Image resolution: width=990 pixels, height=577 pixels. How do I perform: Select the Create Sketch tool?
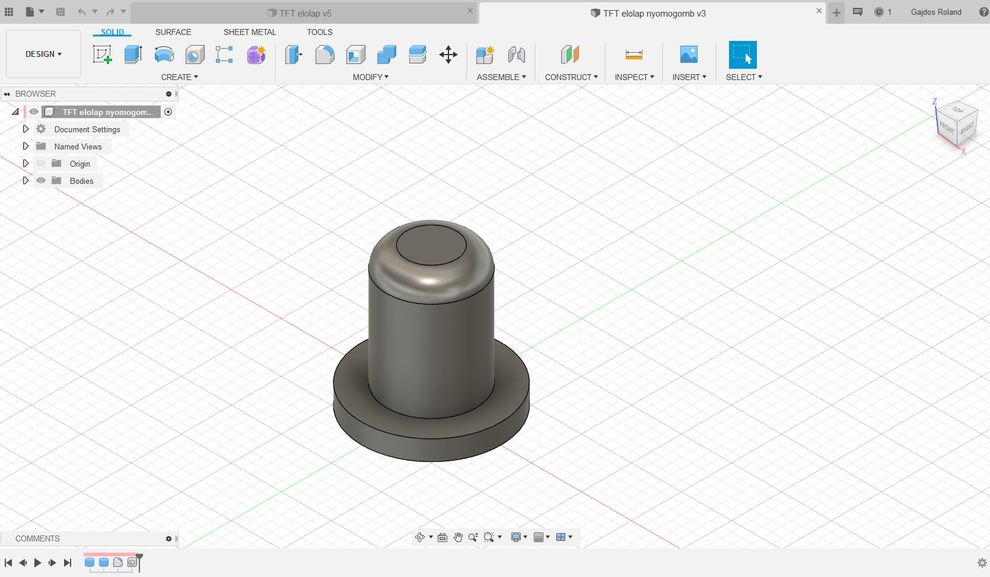click(102, 55)
